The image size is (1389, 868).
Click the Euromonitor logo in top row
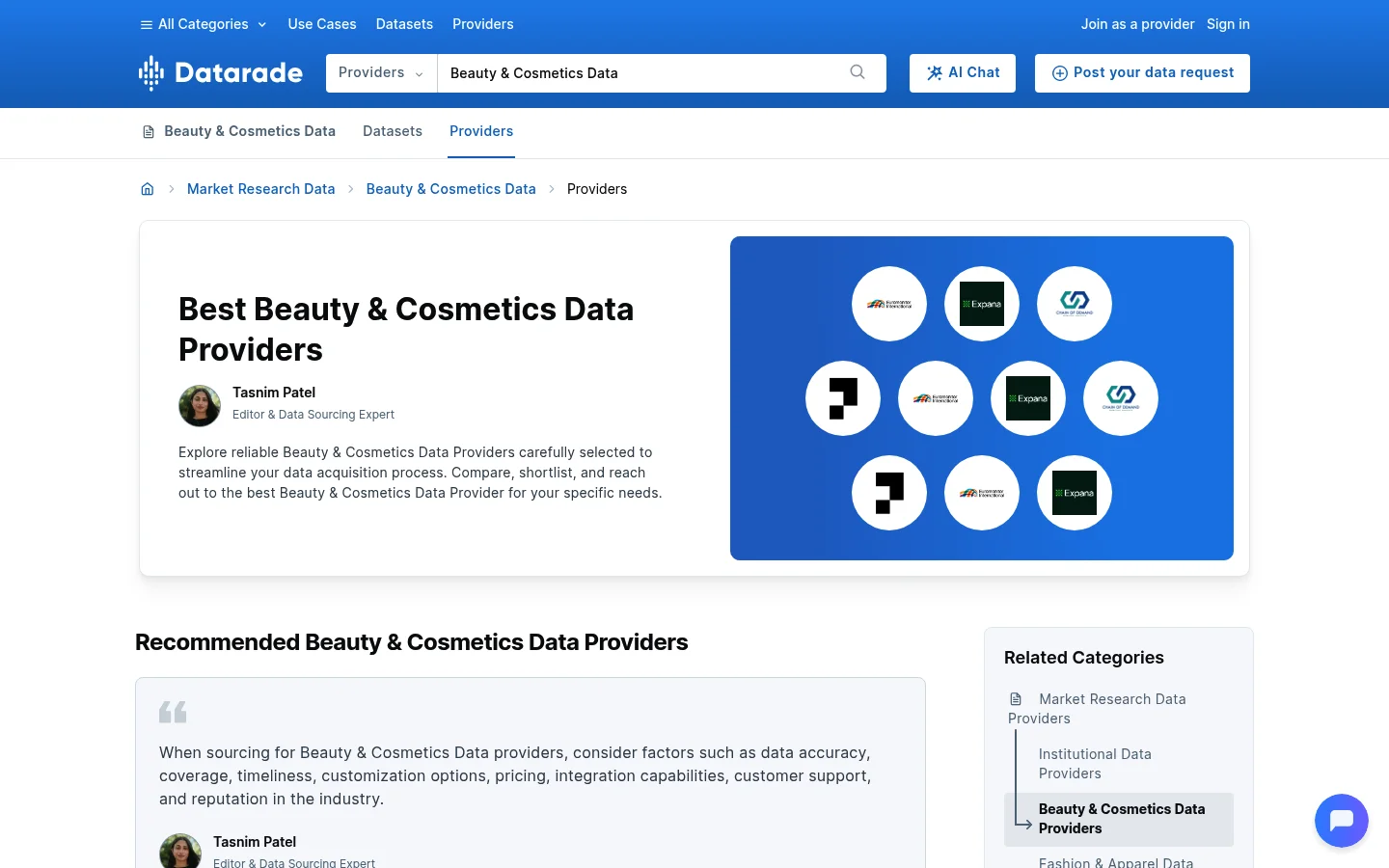click(889, 304)
